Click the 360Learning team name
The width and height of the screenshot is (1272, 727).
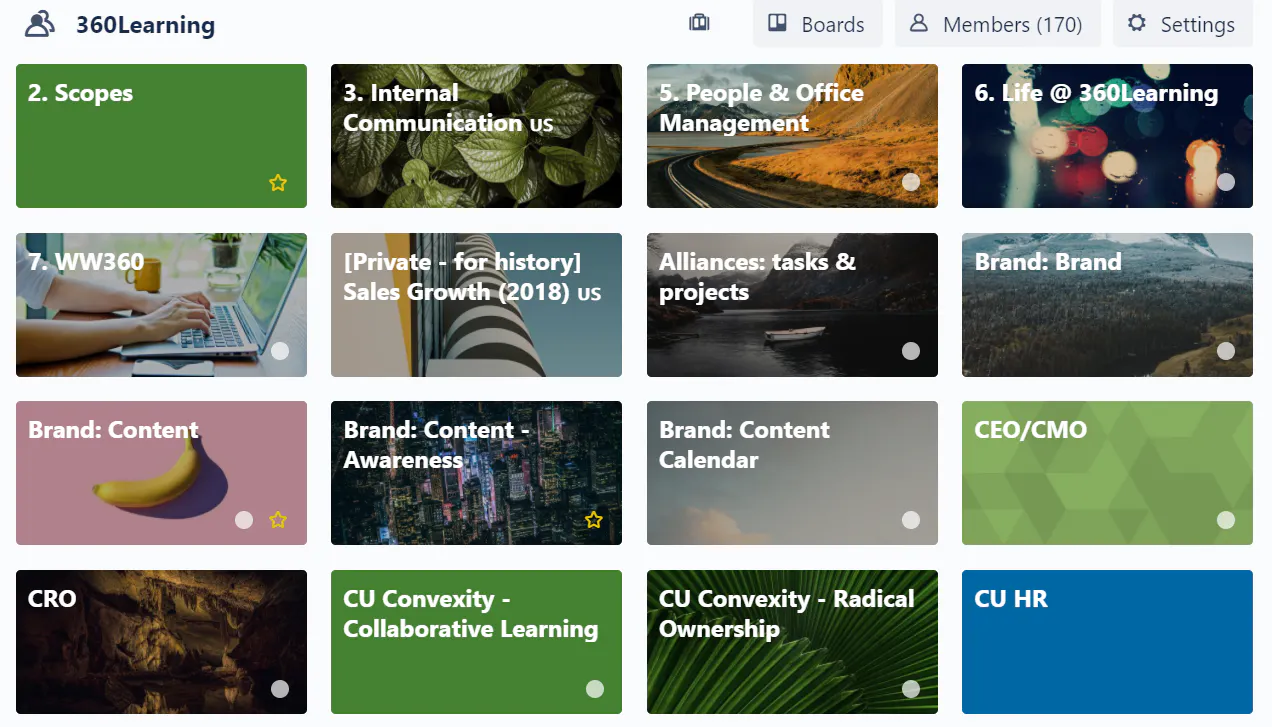click(146, 25)
